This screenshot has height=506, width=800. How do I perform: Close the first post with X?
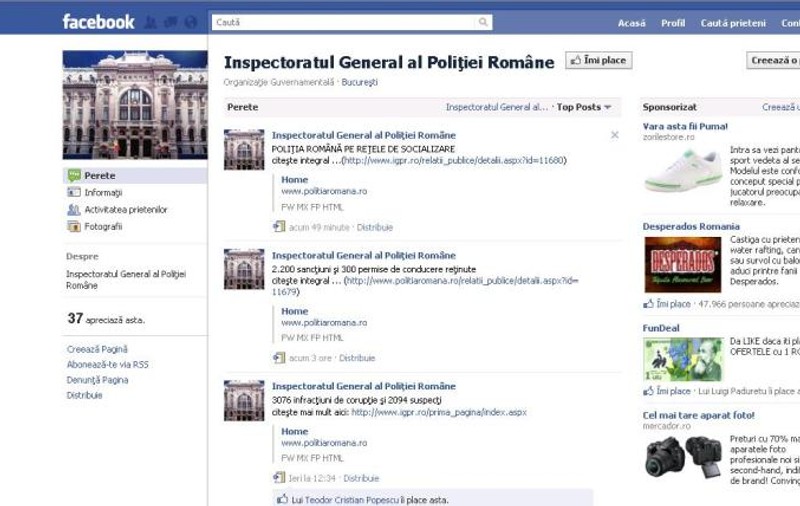click(615, 135)
